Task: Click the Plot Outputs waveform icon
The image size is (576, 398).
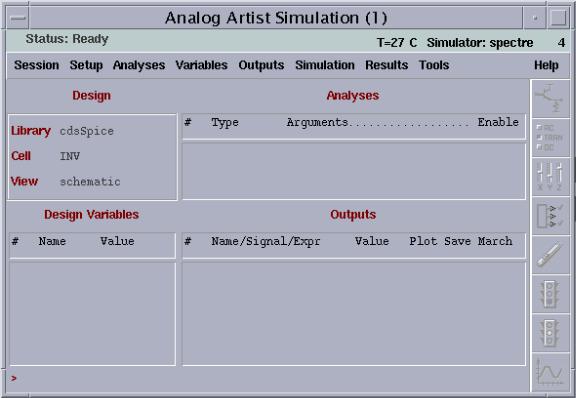Action: pos(550,372)
